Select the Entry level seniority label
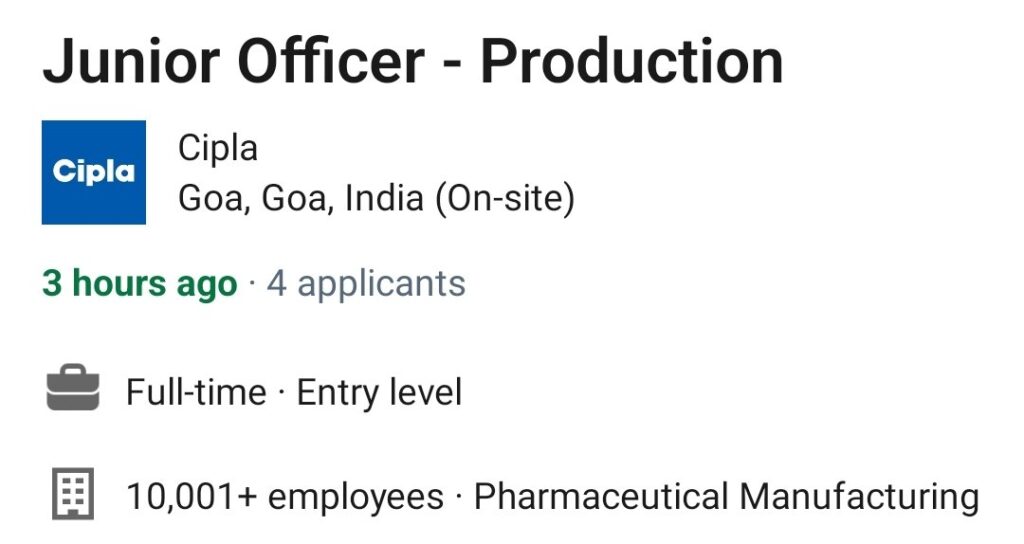1024x544 pixels. point(379,392)
